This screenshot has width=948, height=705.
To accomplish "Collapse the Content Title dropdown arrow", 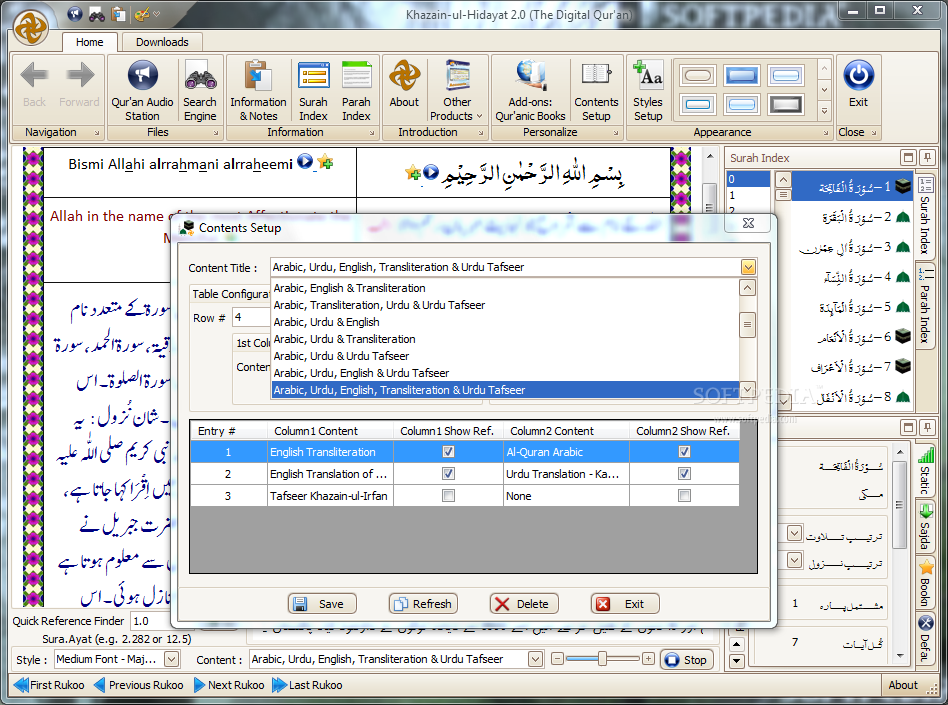I will (x=748, y=267).
